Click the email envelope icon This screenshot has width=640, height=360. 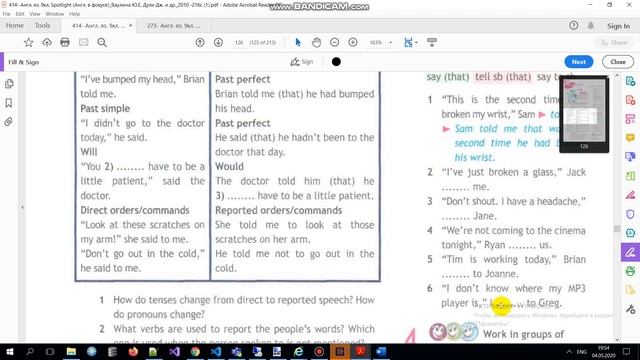click(x=84, y=42)
